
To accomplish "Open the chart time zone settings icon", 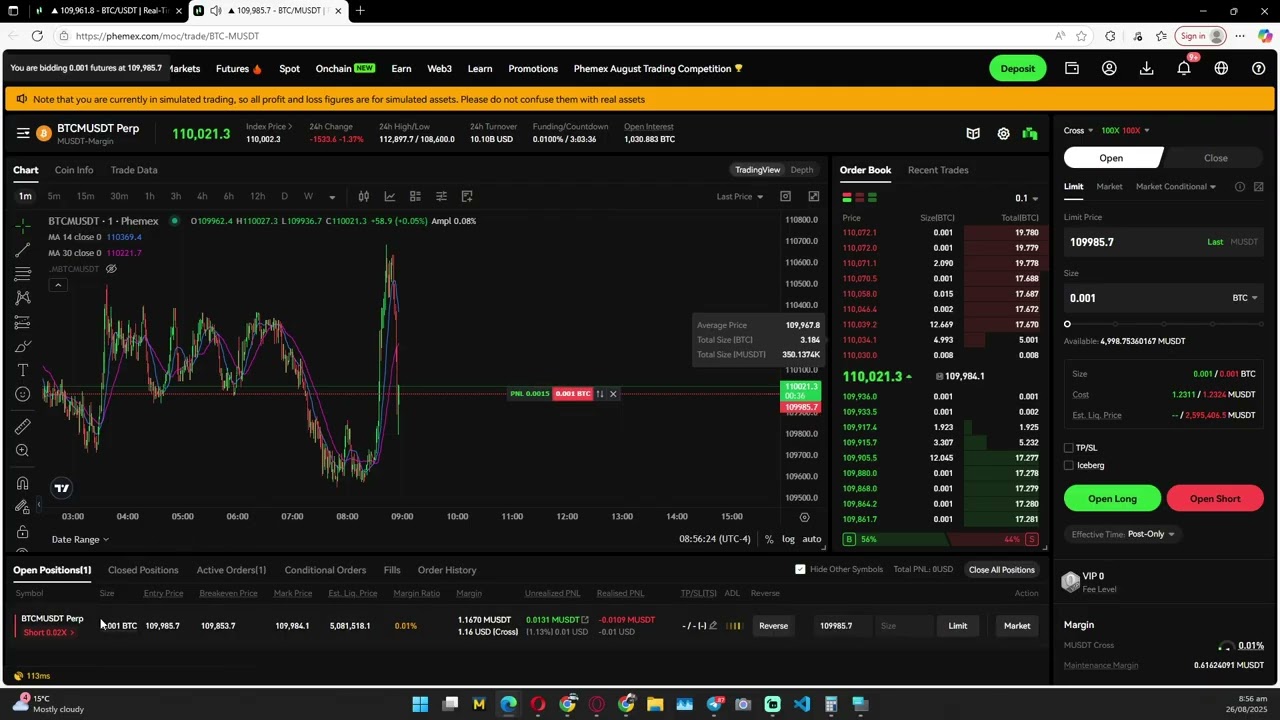I will point(804,517).
